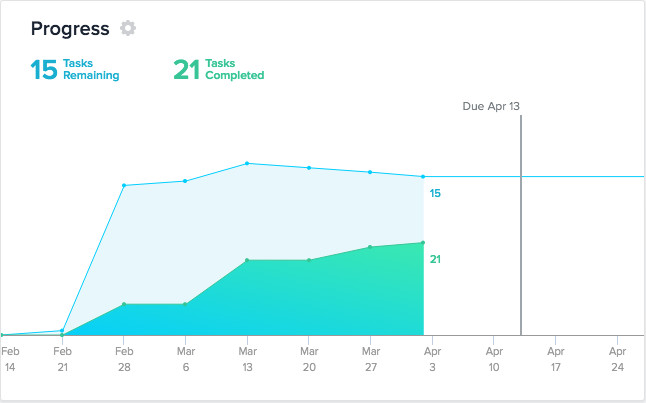The width and height of the screenshot is (646, 403).
Task: Click the Mar 13 completed tasks point
Action: (x=247, y=260)
